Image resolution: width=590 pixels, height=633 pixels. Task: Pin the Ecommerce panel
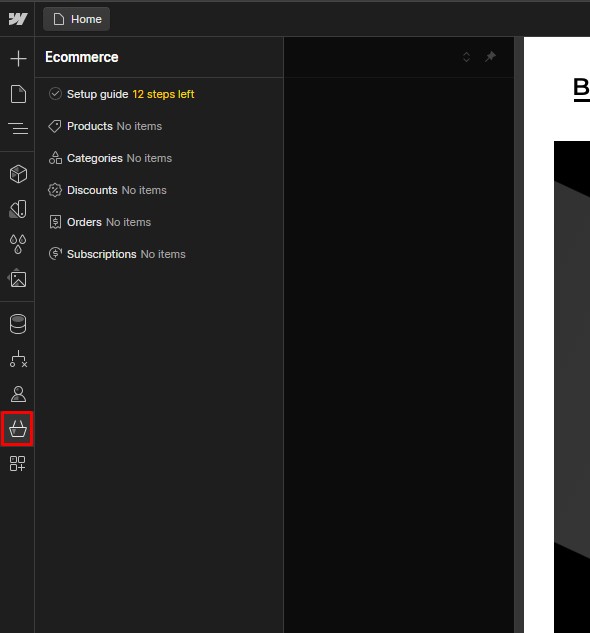(x=490, y=57)
